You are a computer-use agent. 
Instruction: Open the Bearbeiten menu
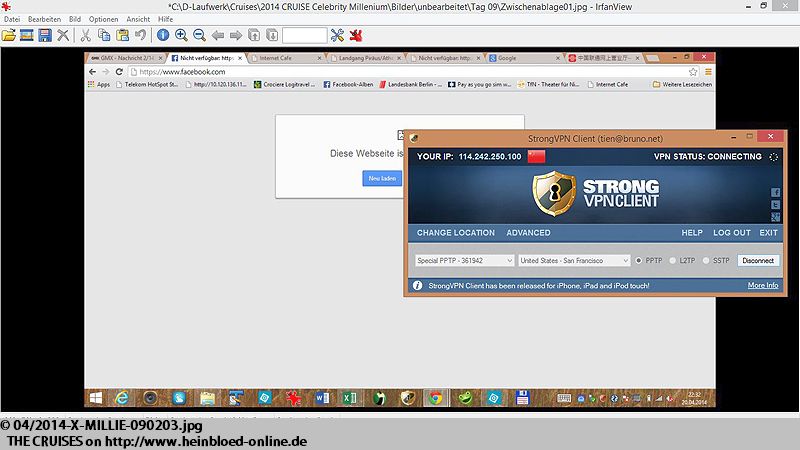(x=44, y=19)
